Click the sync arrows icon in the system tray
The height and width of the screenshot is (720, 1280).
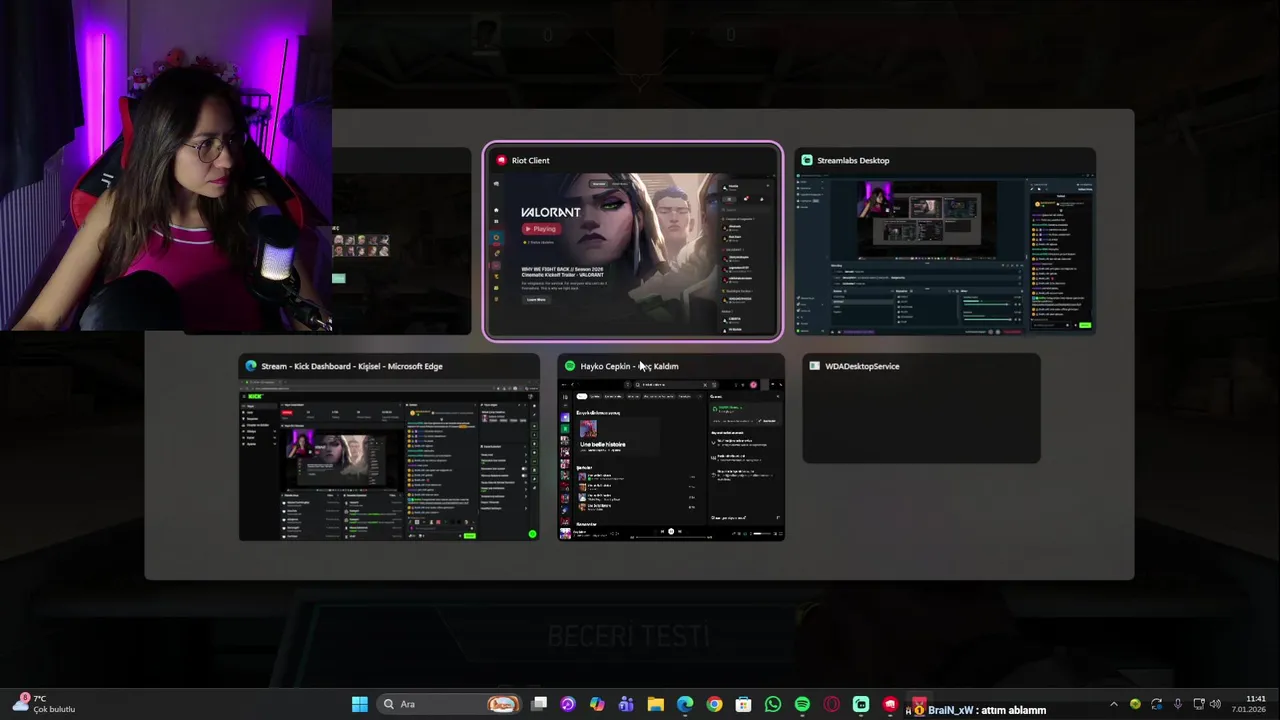pos(1156,704)
